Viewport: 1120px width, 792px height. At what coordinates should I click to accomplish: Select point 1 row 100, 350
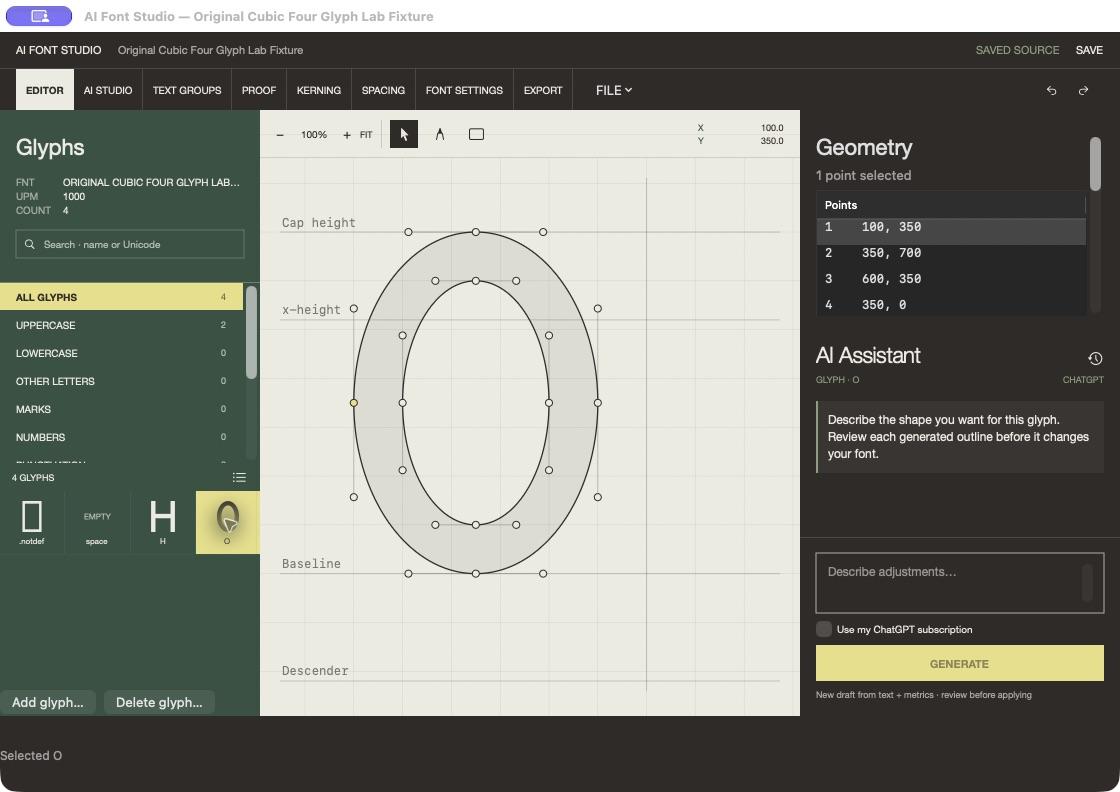[951, 231]
